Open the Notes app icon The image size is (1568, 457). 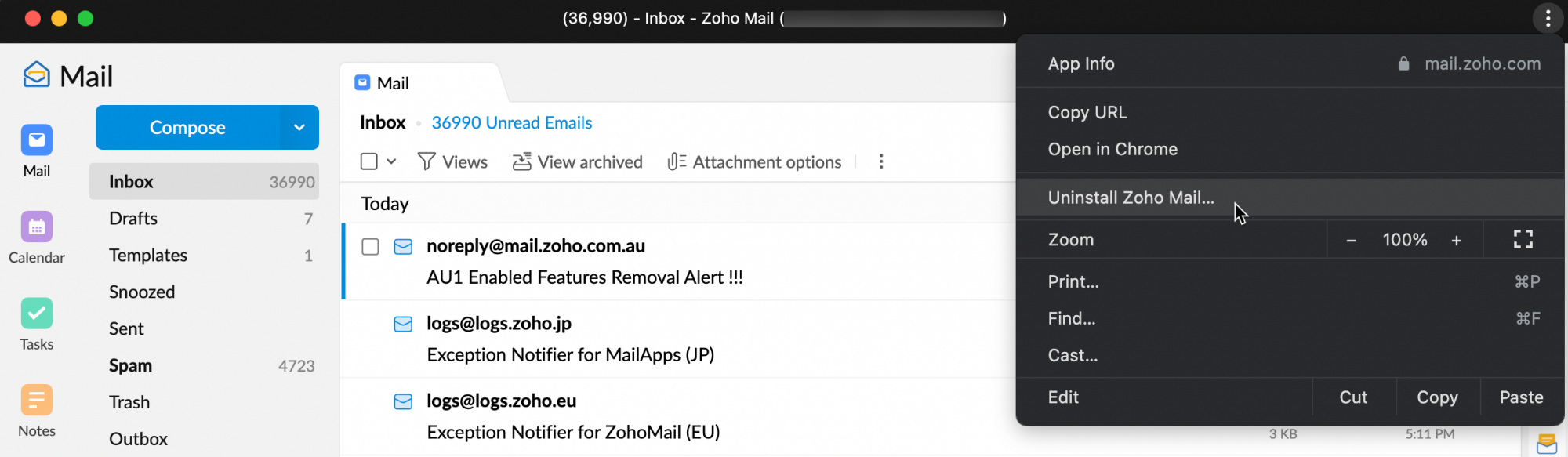37,400
